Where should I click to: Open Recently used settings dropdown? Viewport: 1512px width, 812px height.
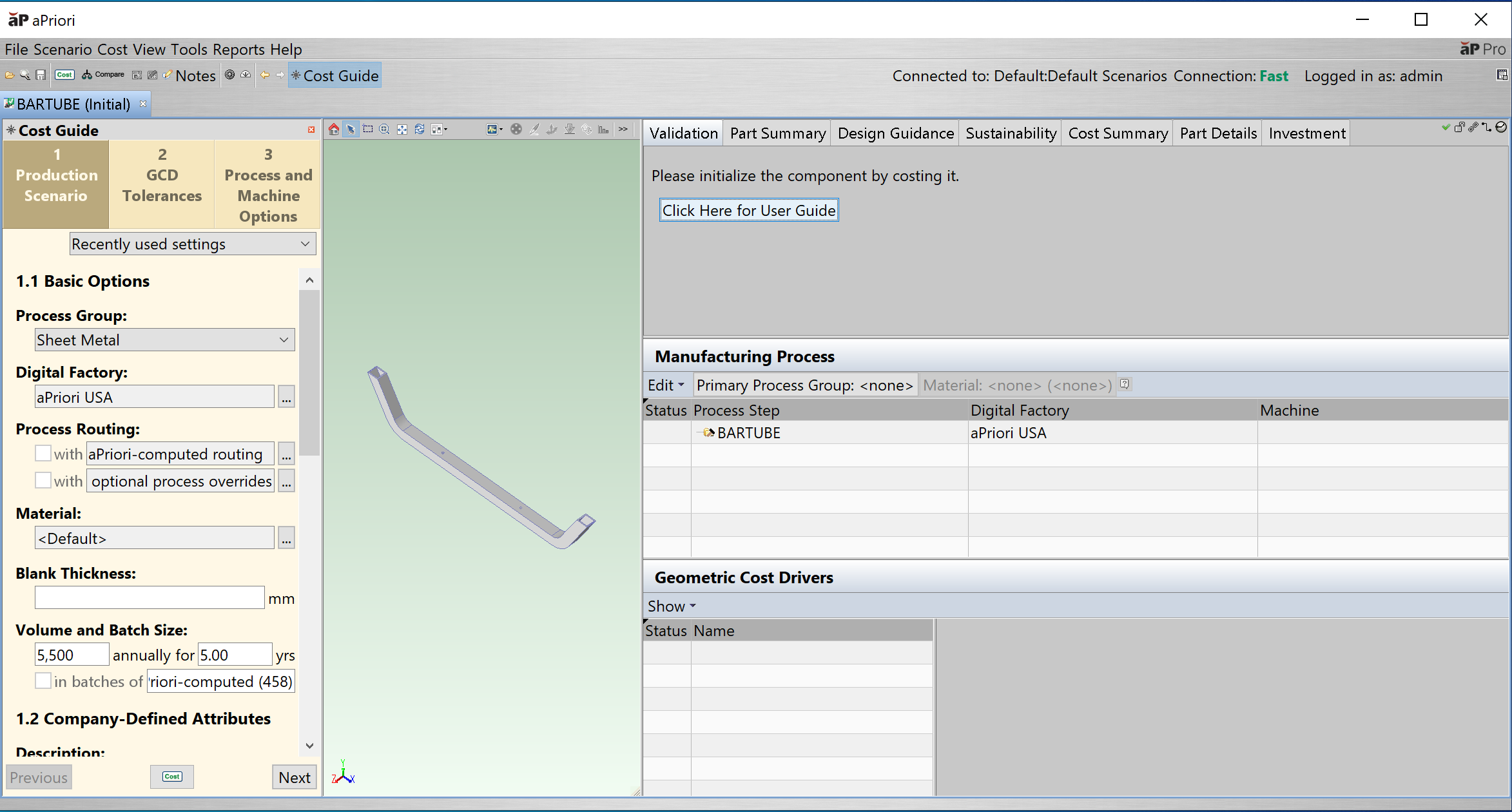[x=193, y=244]
